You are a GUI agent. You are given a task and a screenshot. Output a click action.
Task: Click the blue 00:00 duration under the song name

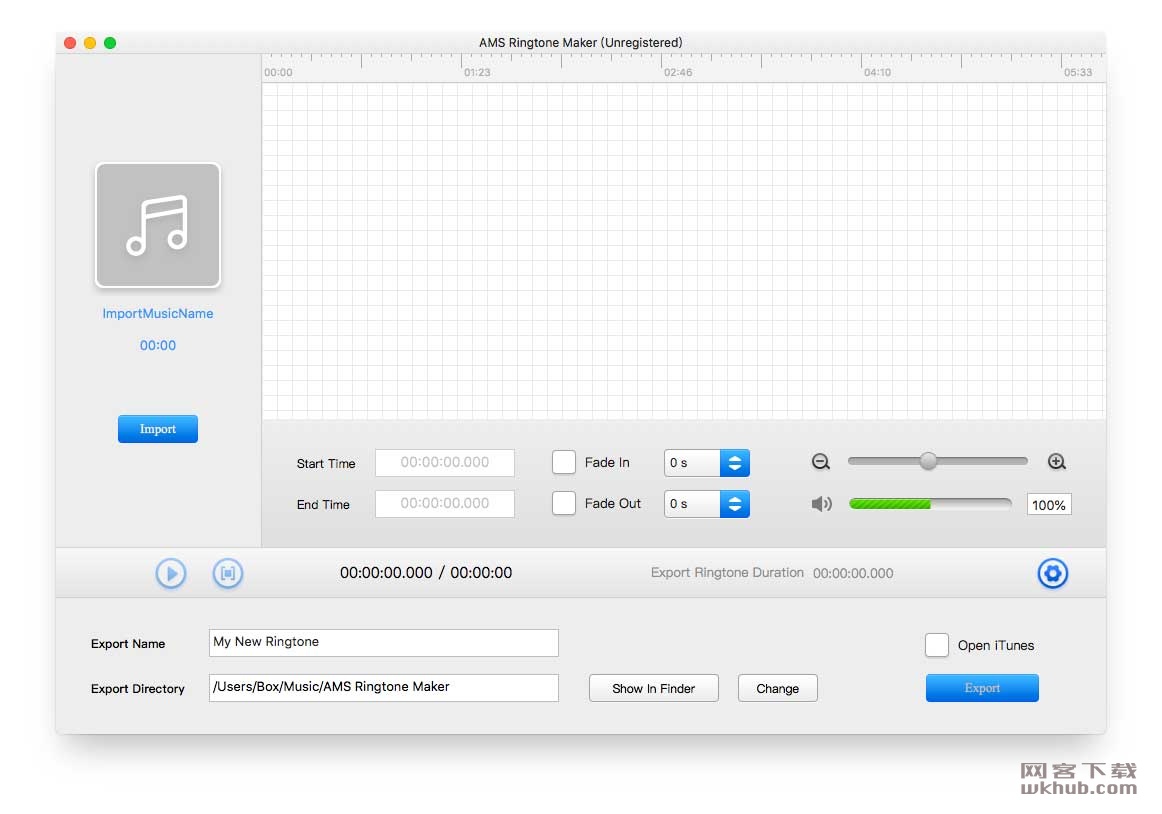point(158,345)
